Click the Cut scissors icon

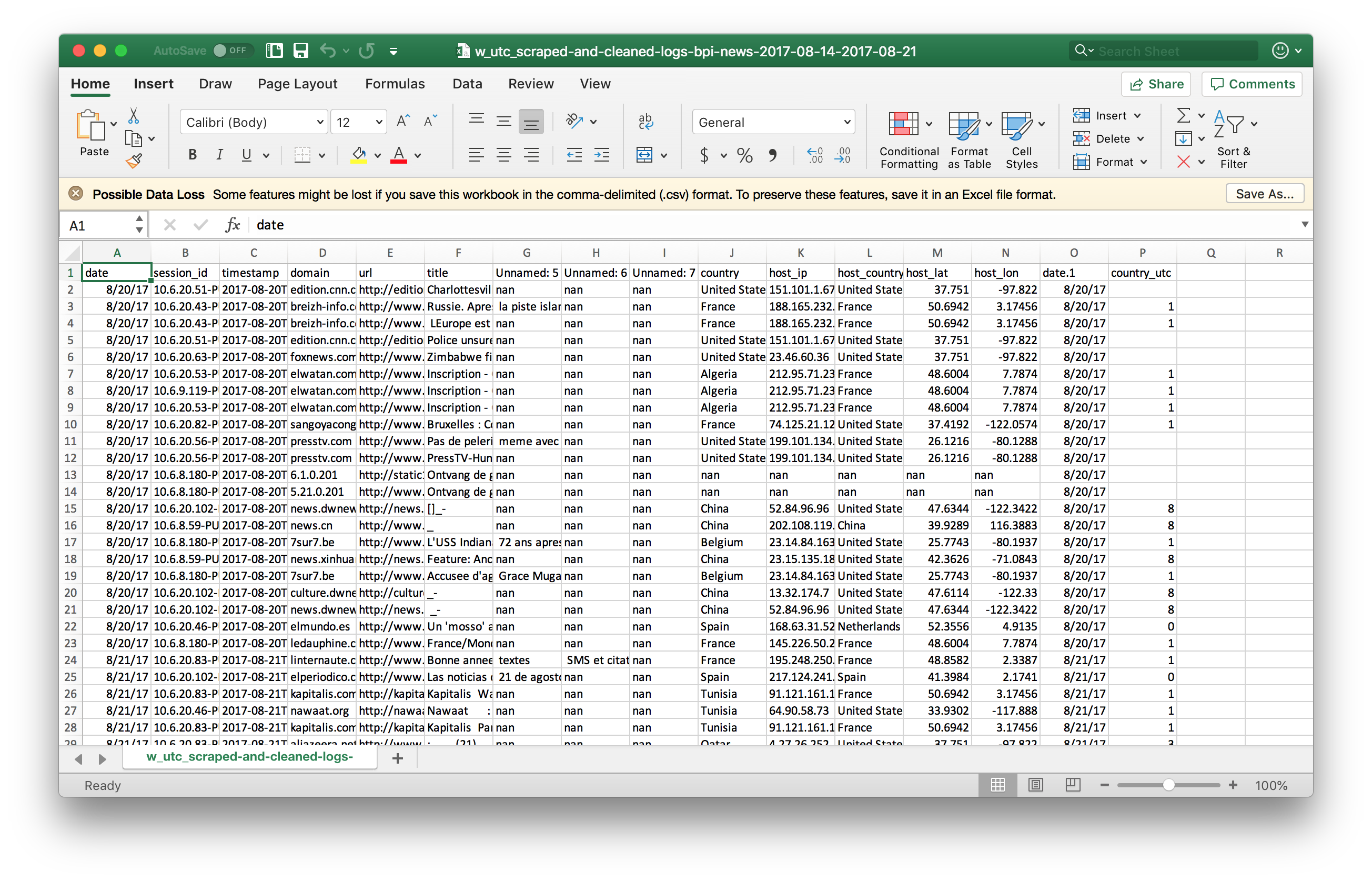[x=133, y=116]
